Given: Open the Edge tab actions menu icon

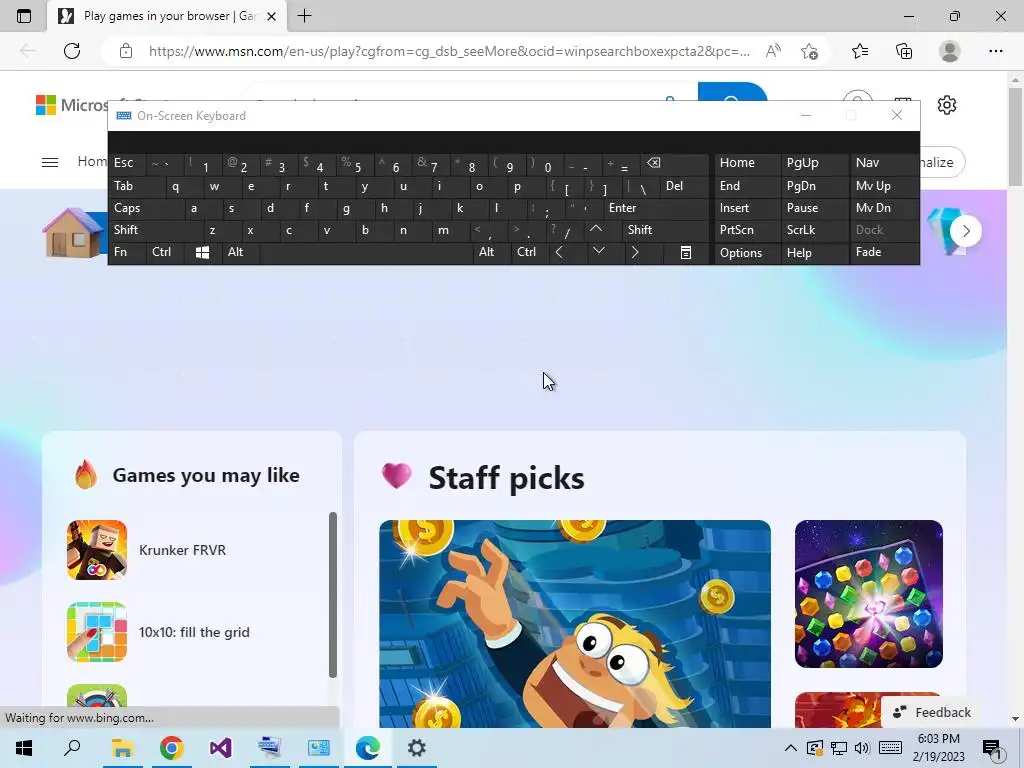Looking at the screenshot, I should 24,16.
